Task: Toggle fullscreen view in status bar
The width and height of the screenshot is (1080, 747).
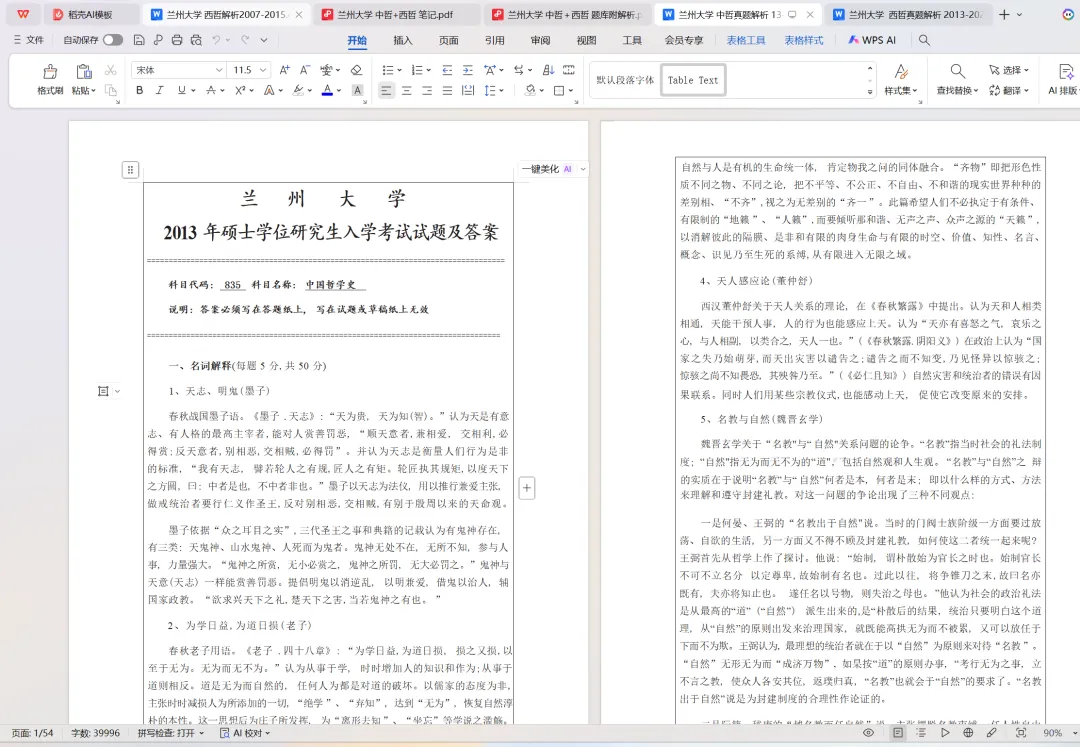Action: [x=1021, y=733]
